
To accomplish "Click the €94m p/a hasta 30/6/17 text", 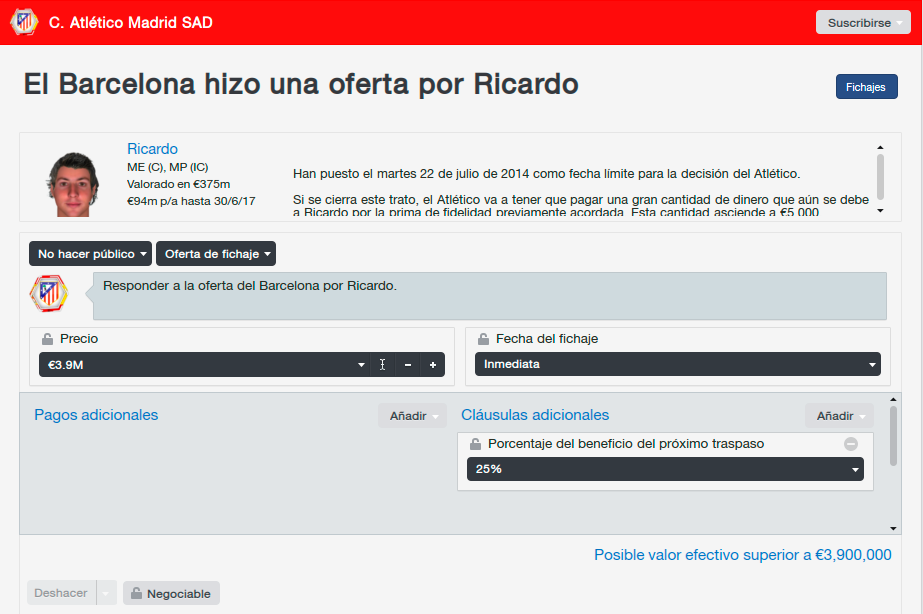I will coord(191,201).
